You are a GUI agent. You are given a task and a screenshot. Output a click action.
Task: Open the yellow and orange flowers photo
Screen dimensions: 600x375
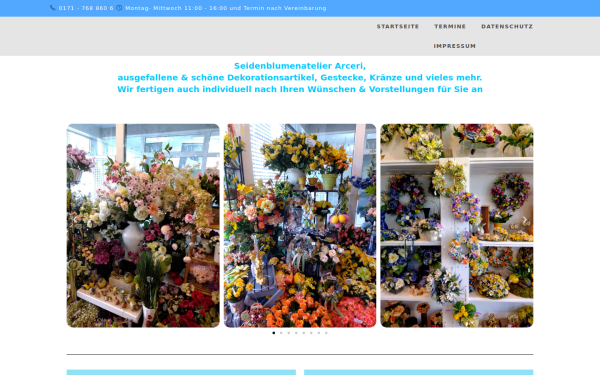pos(300,225)
